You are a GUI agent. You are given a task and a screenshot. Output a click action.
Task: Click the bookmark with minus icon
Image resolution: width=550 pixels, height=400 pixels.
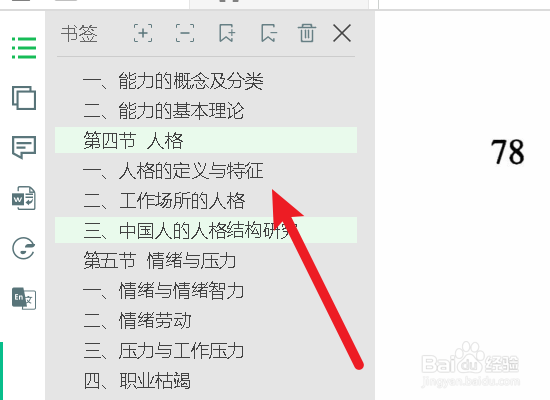(269, 33)
